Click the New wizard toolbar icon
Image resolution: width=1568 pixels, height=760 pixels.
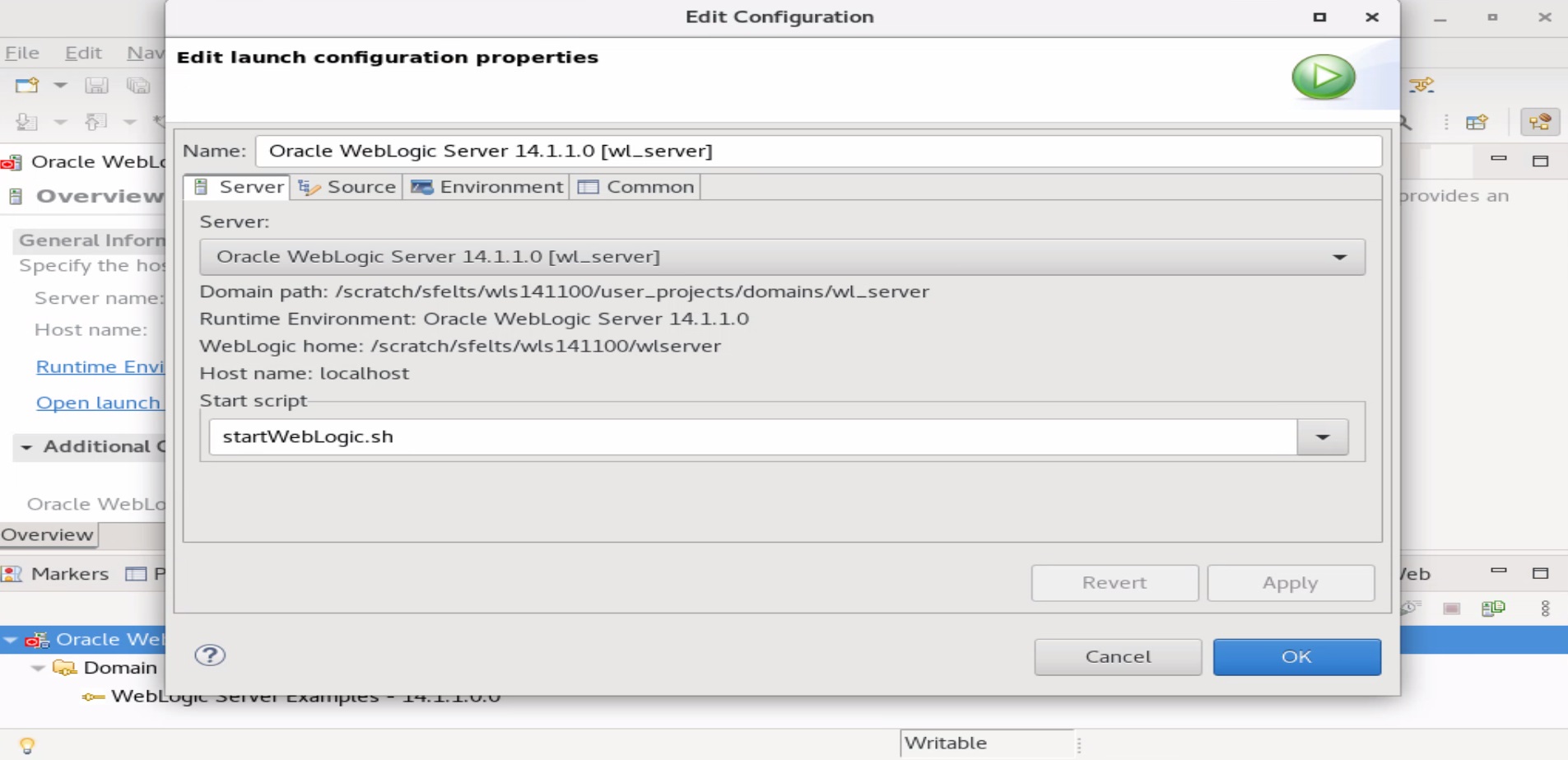point(26,85)
